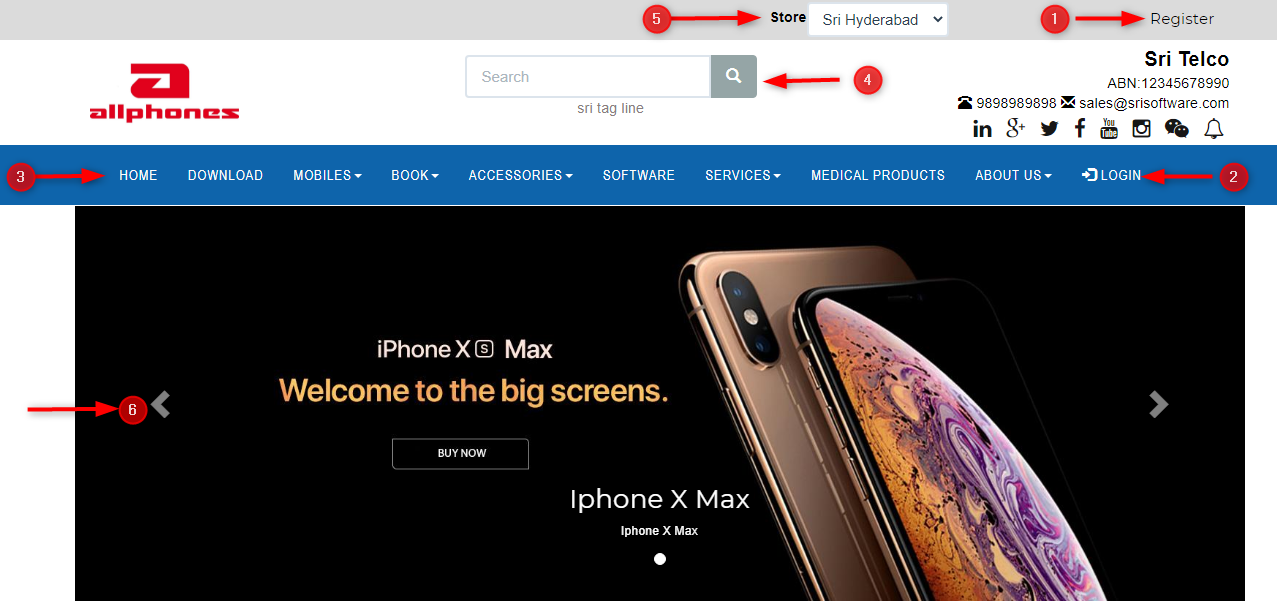Image resolution: width=1277 pixels, height=611 pixels.
Task: Advance to next carousel slide arrow
Action: (1158, 404)
